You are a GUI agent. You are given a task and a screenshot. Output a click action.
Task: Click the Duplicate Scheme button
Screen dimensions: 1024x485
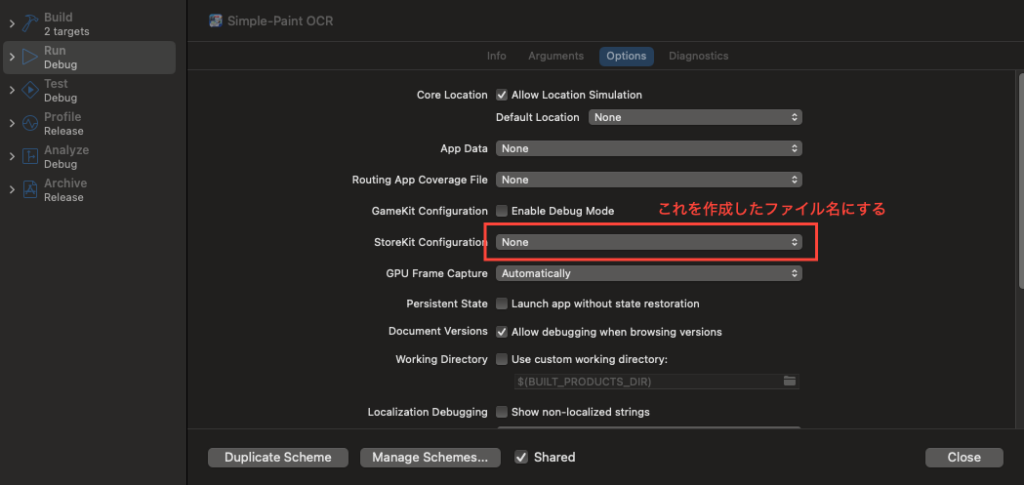pyautogui.click(x=278, y=457)
